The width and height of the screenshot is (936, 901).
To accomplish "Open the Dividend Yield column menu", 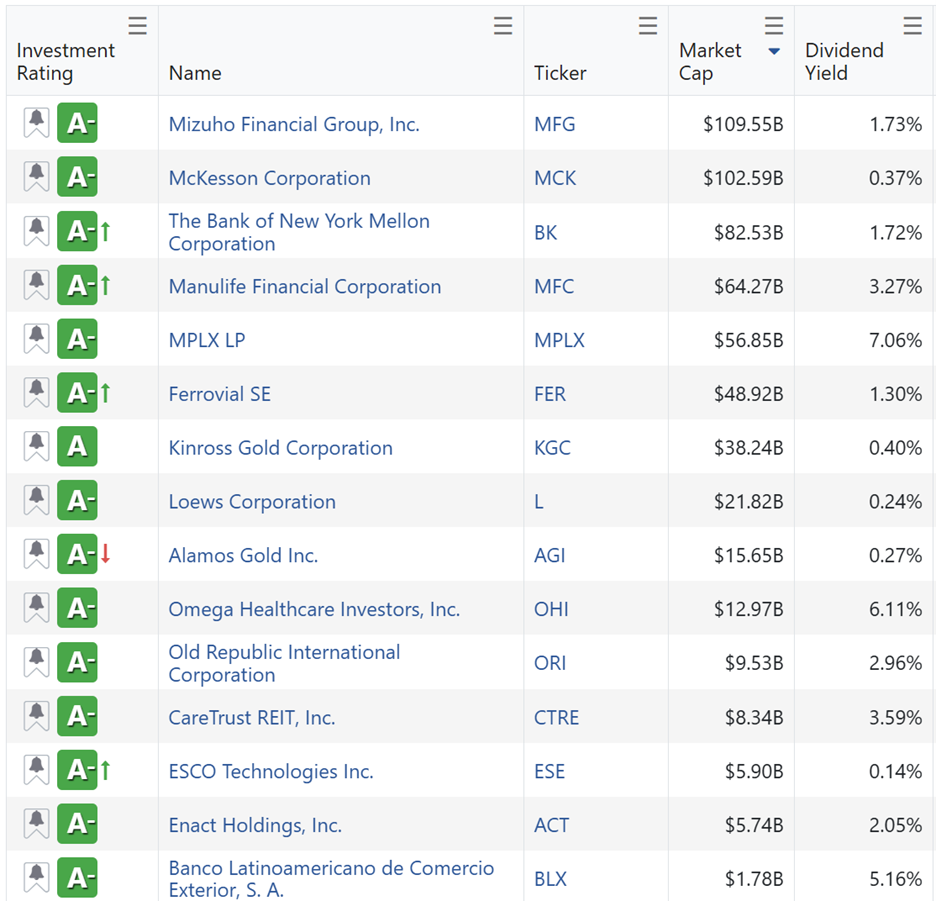I will (x=912, y=26).
